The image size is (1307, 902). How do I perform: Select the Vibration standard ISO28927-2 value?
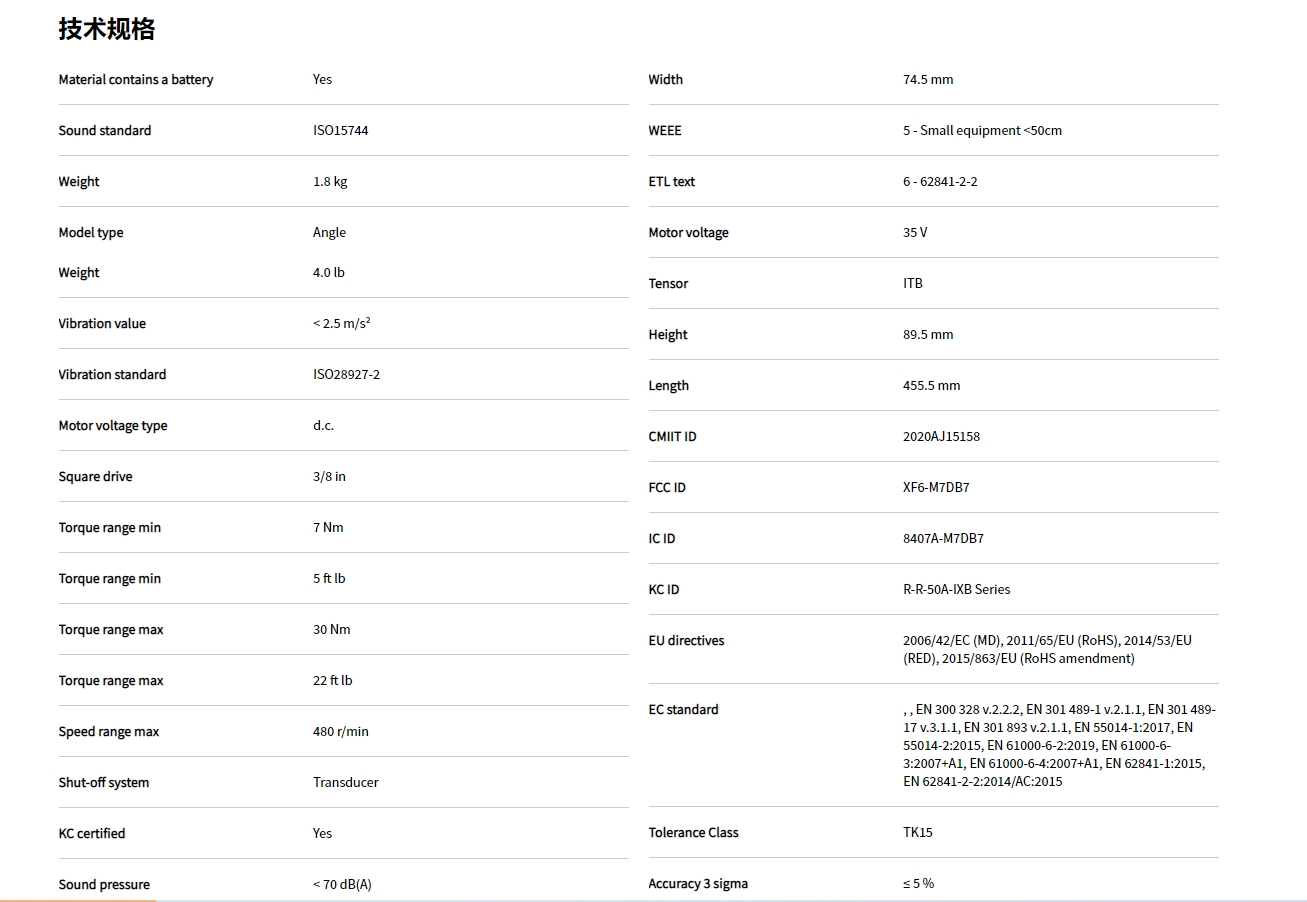tap(346, 375)
